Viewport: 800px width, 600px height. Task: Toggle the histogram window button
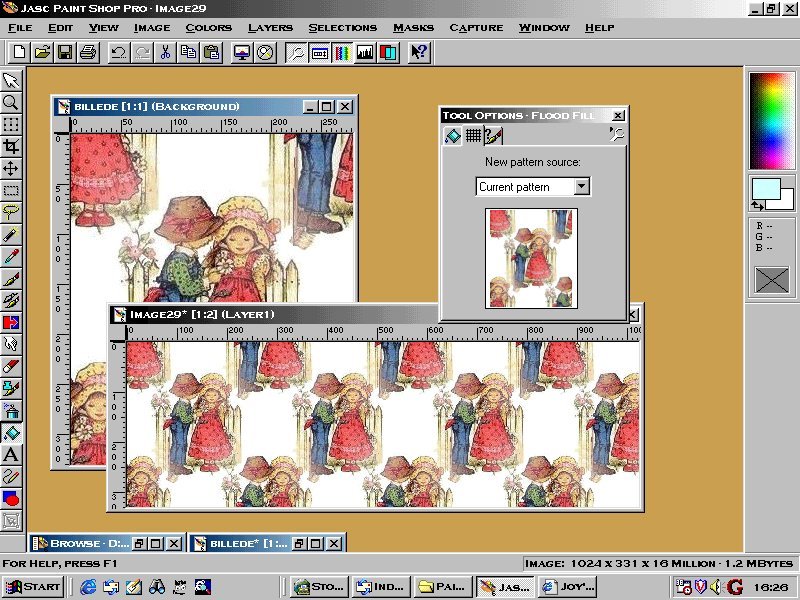tap(365, 52)
